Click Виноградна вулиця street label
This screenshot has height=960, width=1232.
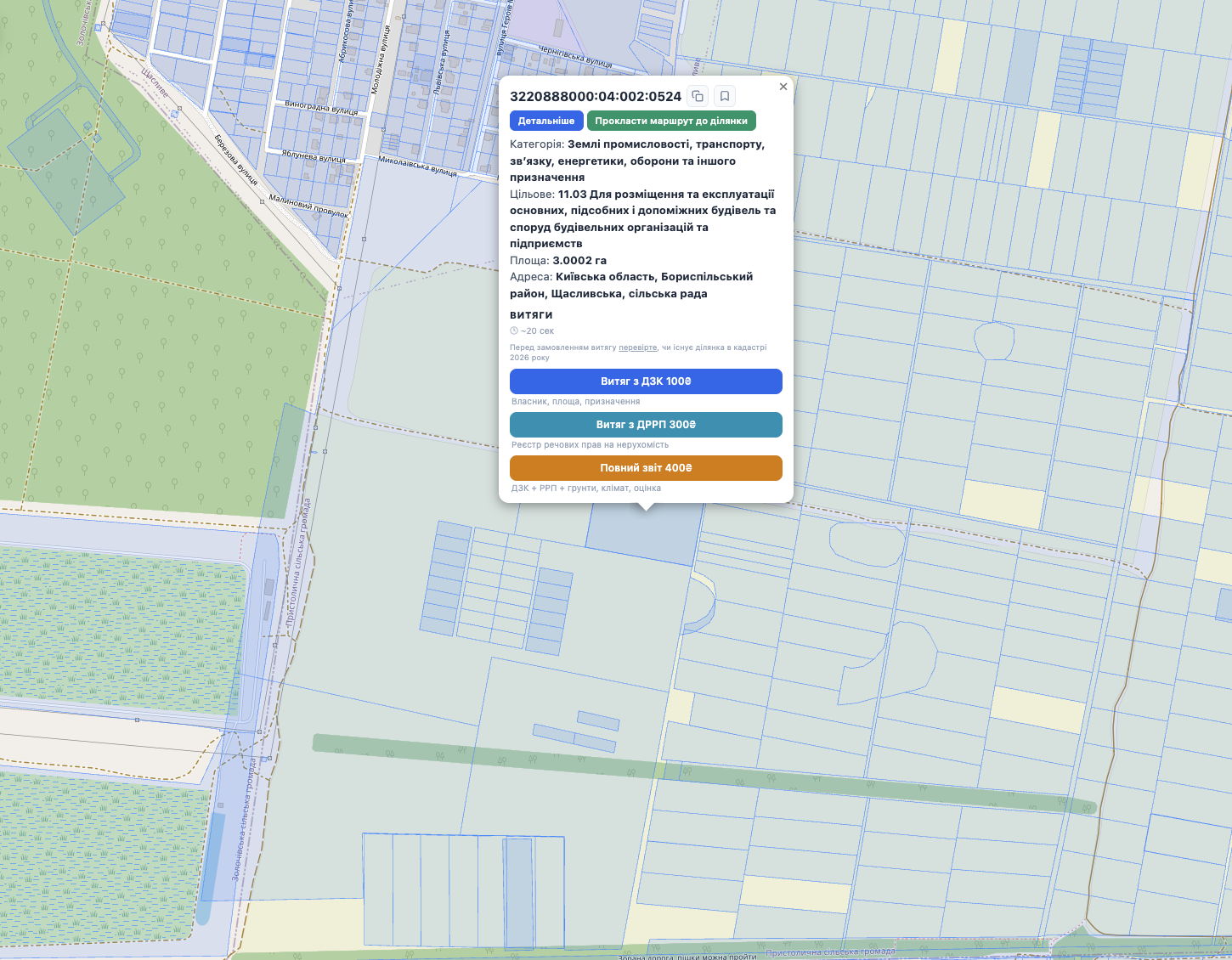coord(321,107)
